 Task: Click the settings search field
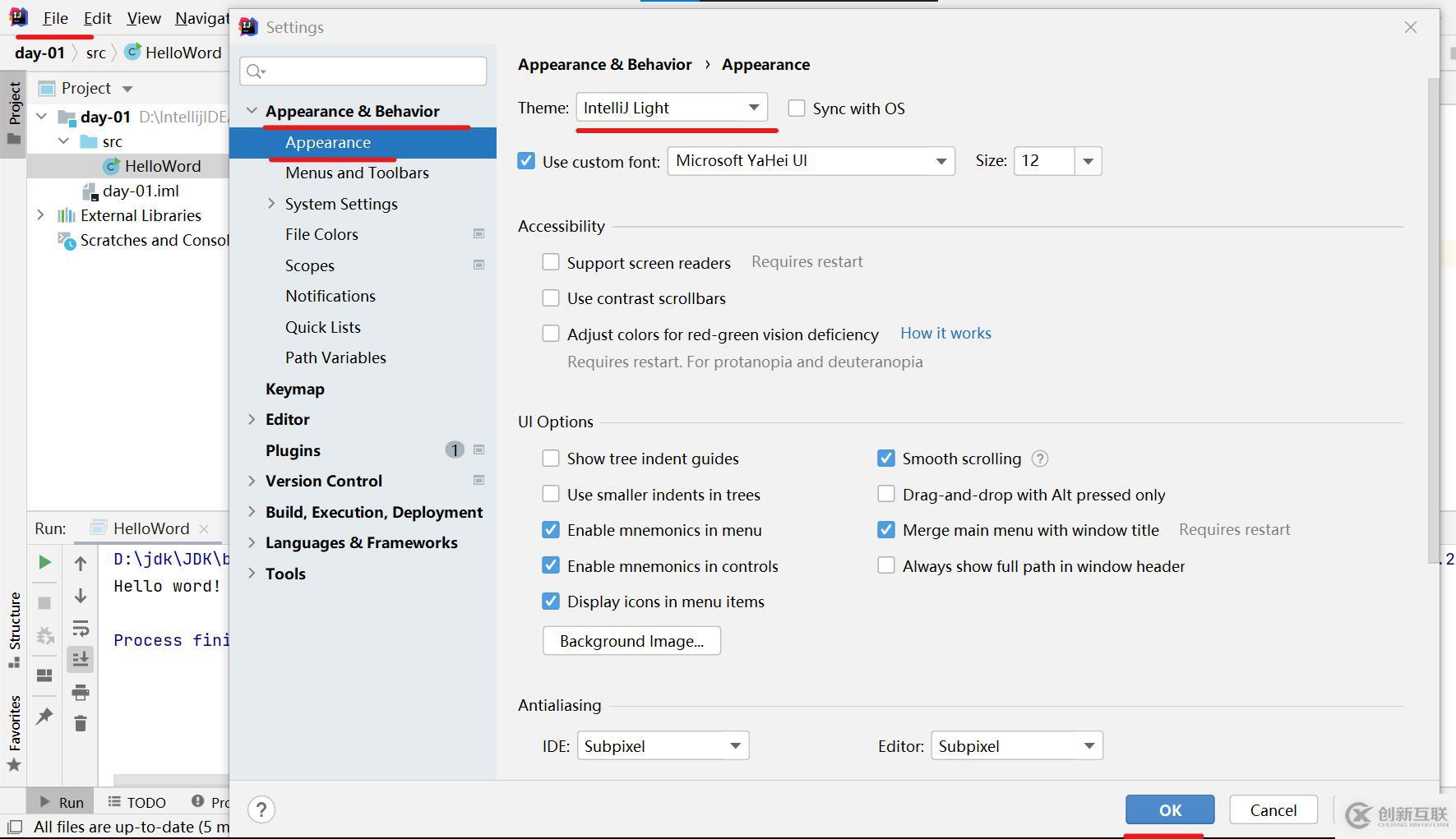click(363, 71)
